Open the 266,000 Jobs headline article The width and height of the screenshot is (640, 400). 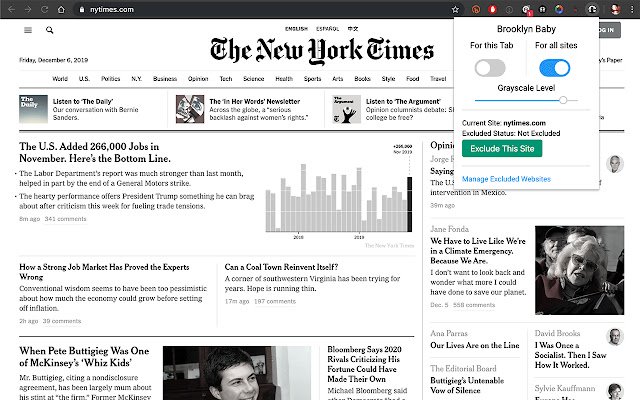(95, 152)
